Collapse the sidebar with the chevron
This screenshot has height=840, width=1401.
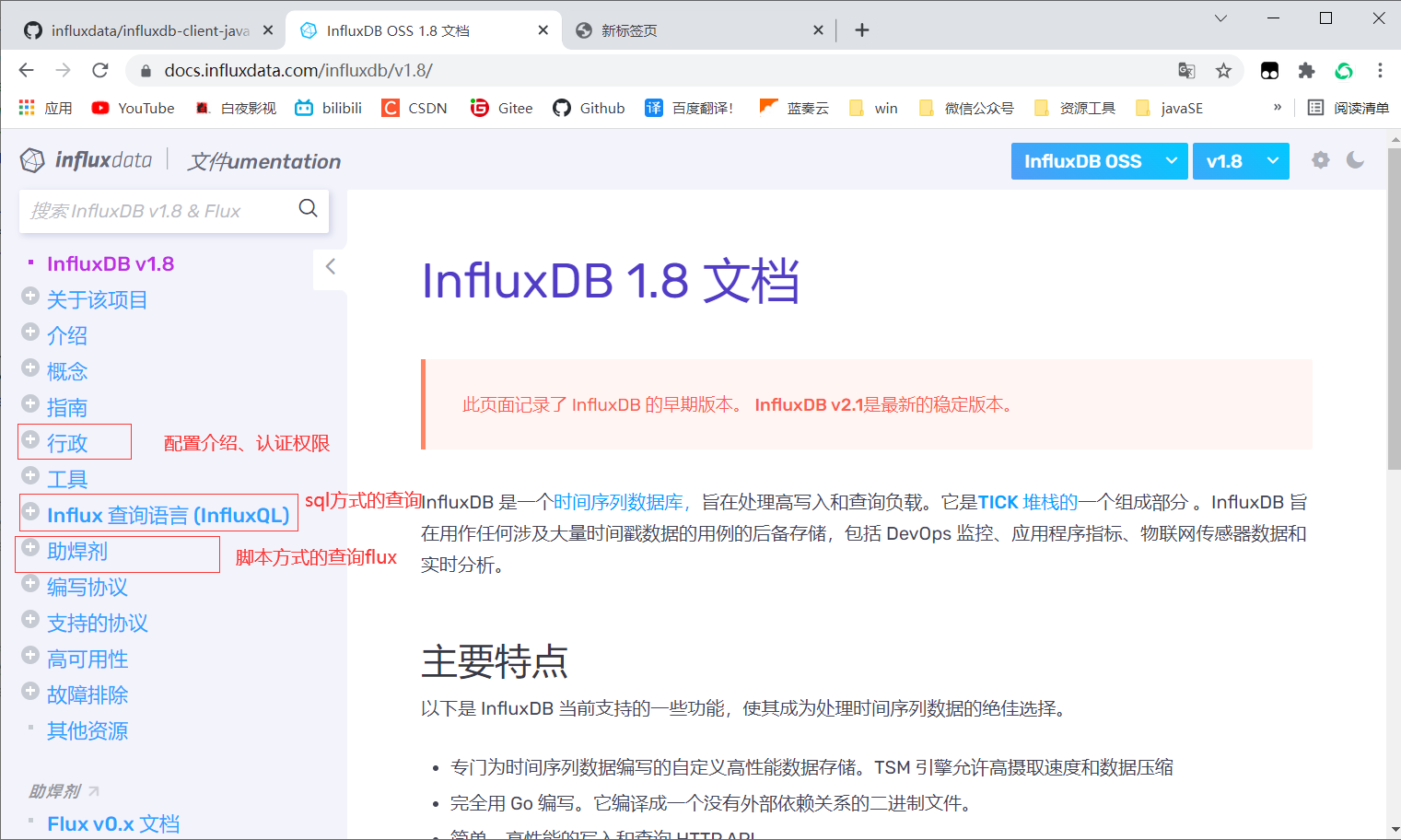click(x=330, y=268)
